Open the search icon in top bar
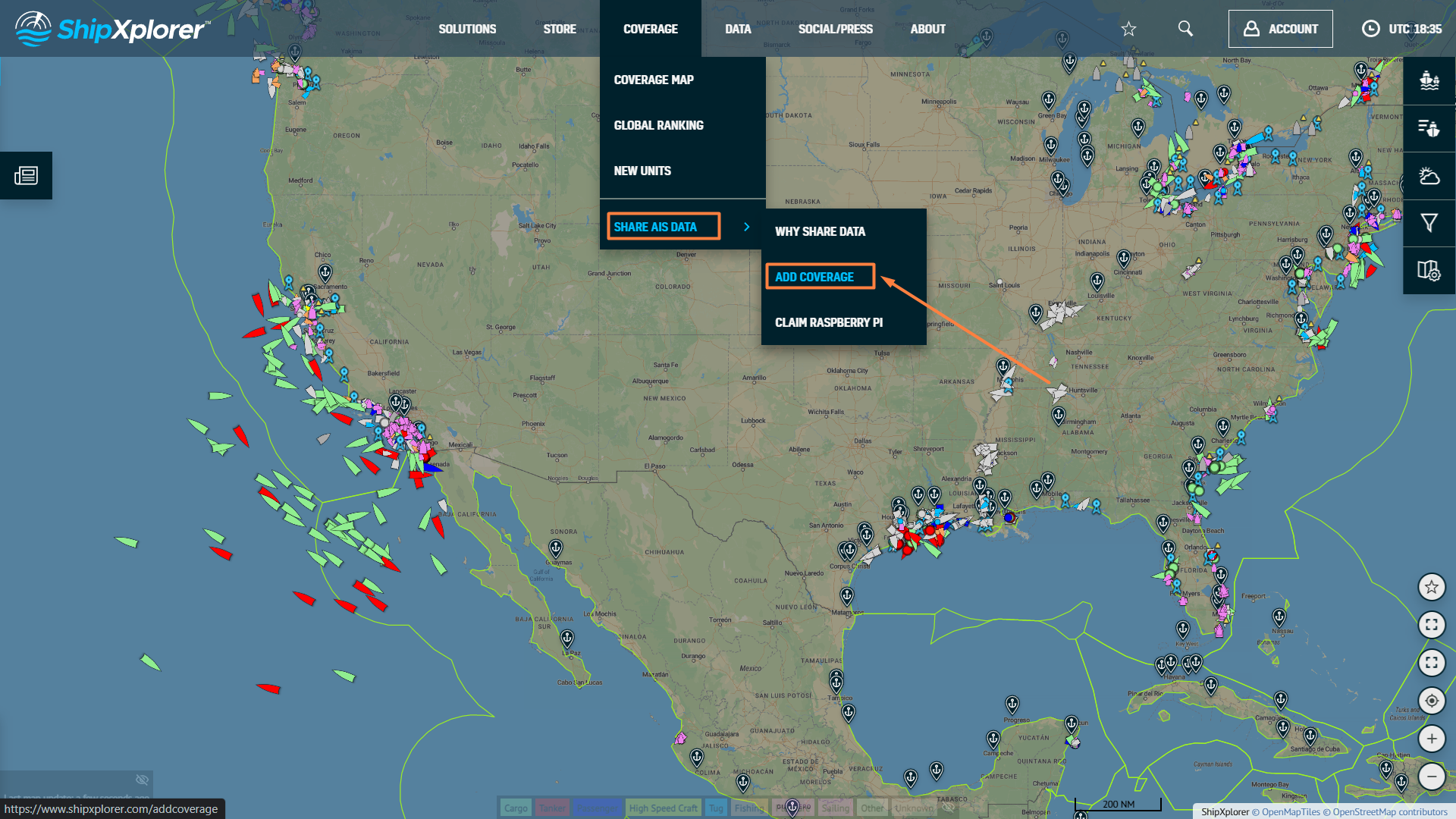This screenshot has width=1456, height=819. point(1185,29)
